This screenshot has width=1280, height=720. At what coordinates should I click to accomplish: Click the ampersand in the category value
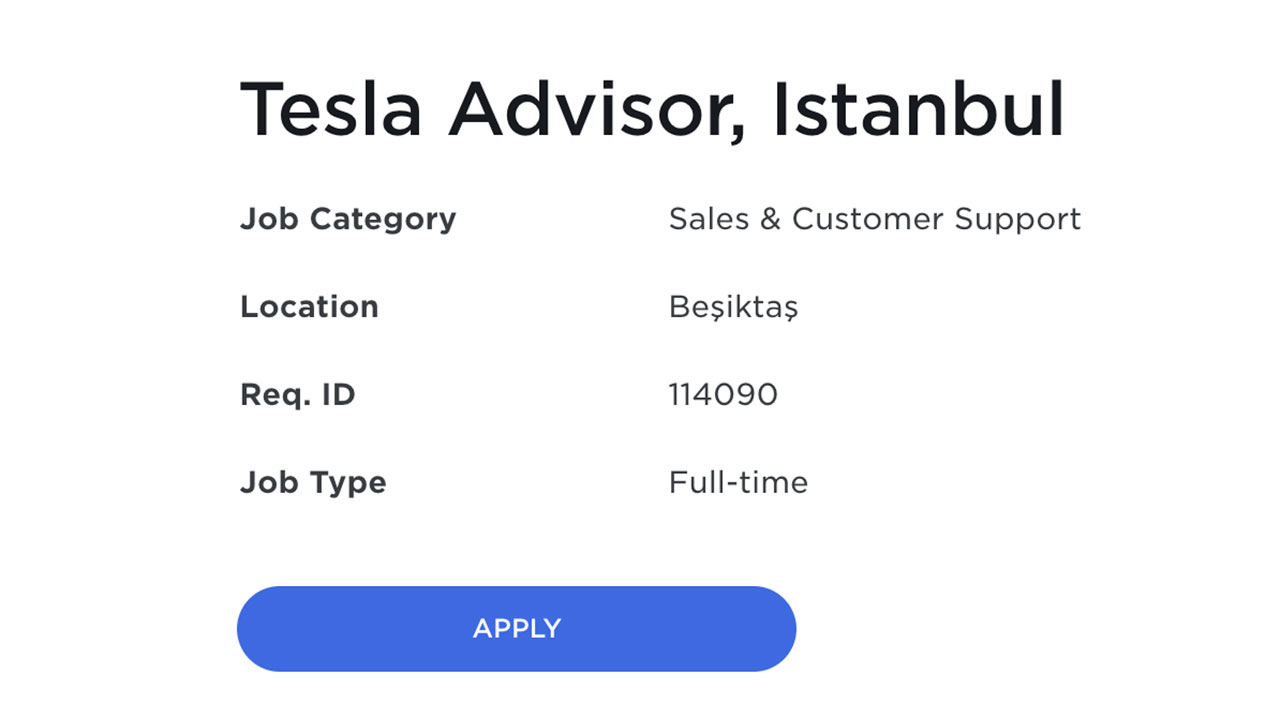pyautogui.click(x=769, y=219)
